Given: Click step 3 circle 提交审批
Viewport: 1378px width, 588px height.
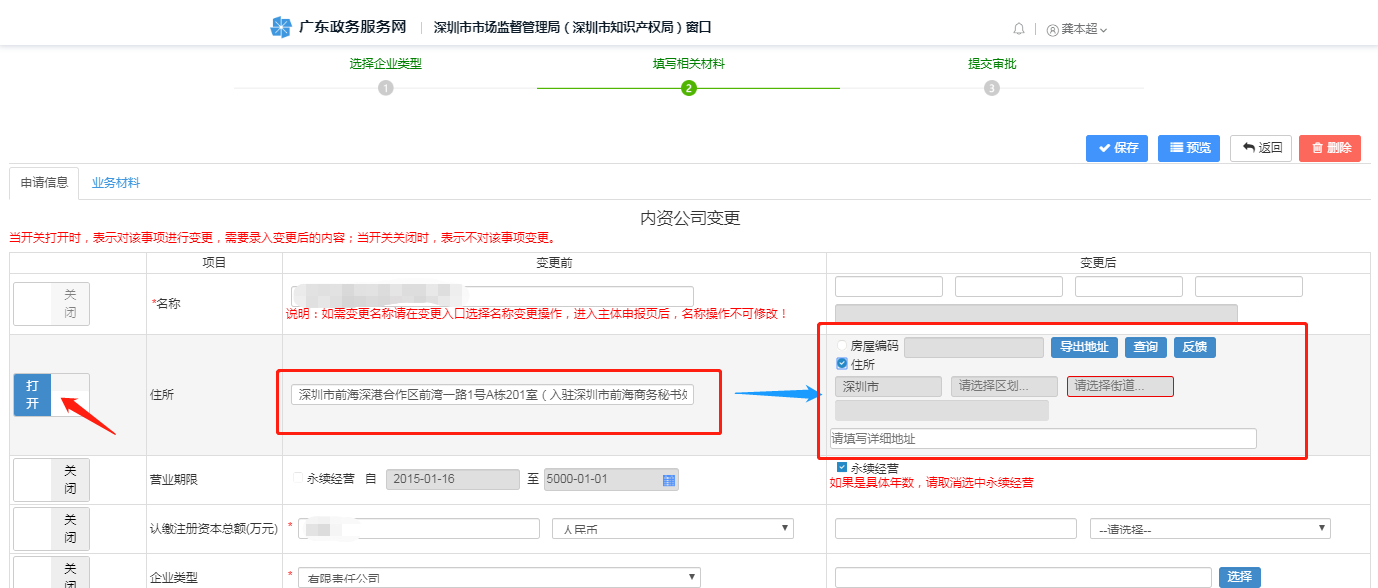Looking at the screenshot, I should [x=991, y=88].
